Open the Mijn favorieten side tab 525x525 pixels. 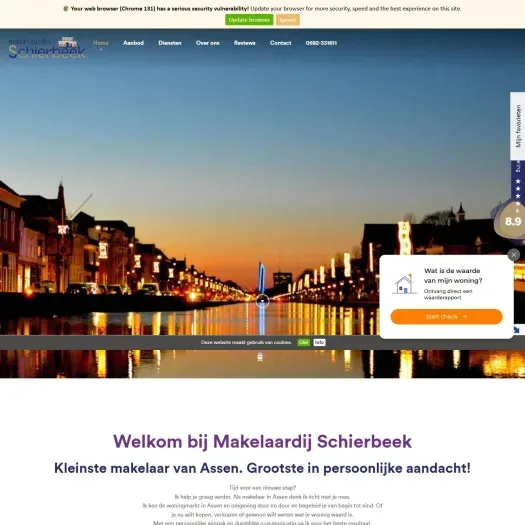coord(518,126)
